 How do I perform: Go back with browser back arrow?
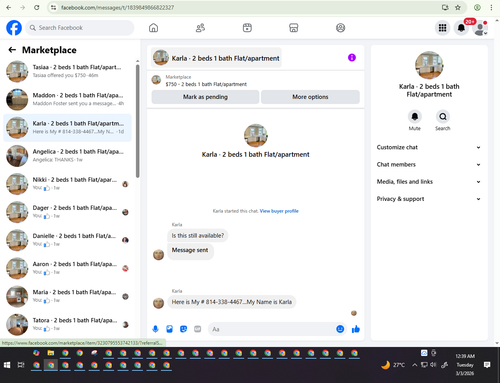[x=9, y=7]
